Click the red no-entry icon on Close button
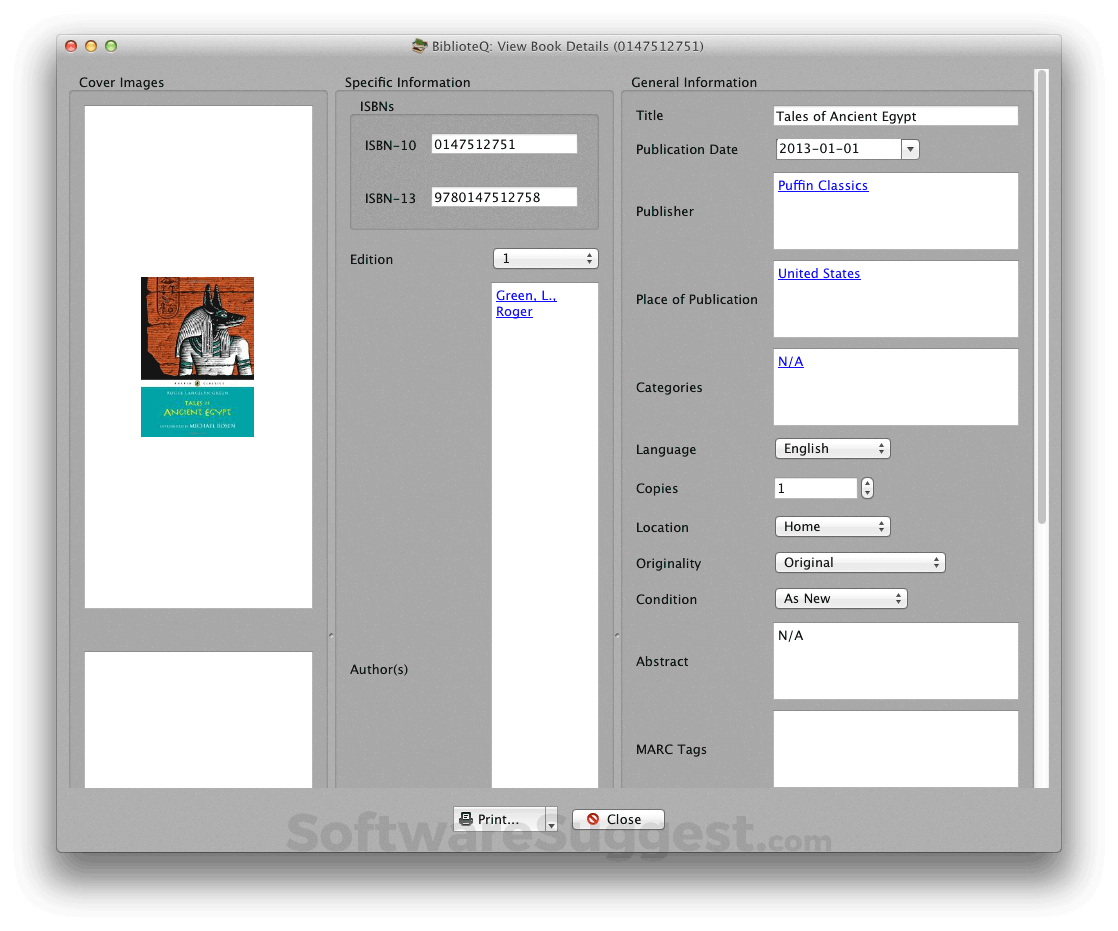 coord(593,819)
